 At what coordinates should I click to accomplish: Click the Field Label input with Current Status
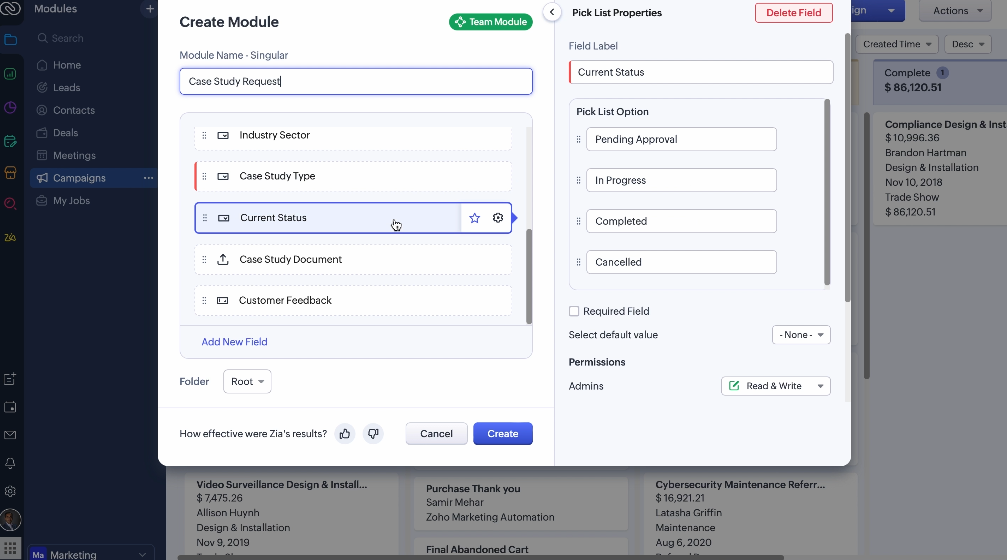pos(701,72)
